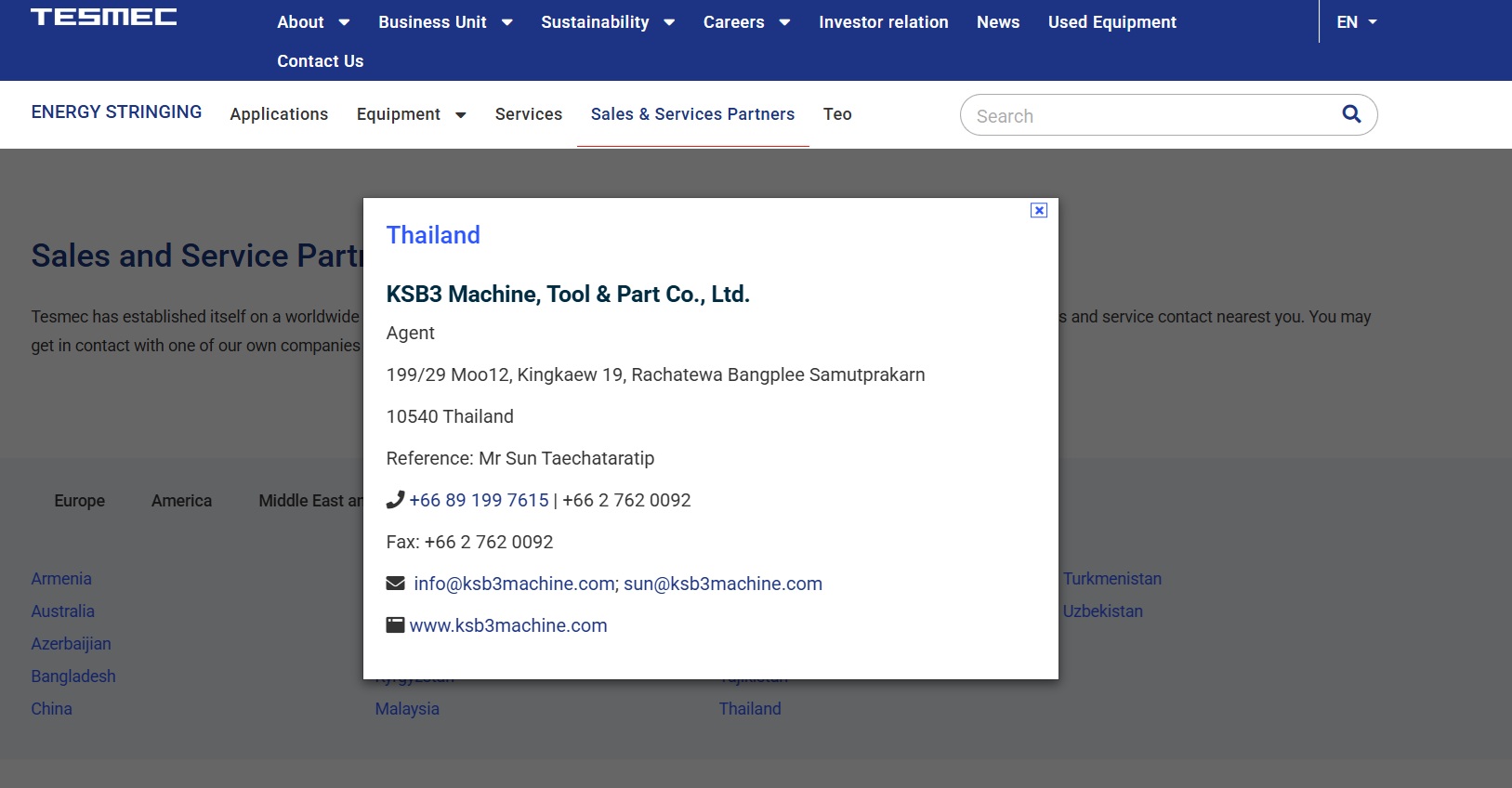Open Bangladesh partner link

coord(73,676)
